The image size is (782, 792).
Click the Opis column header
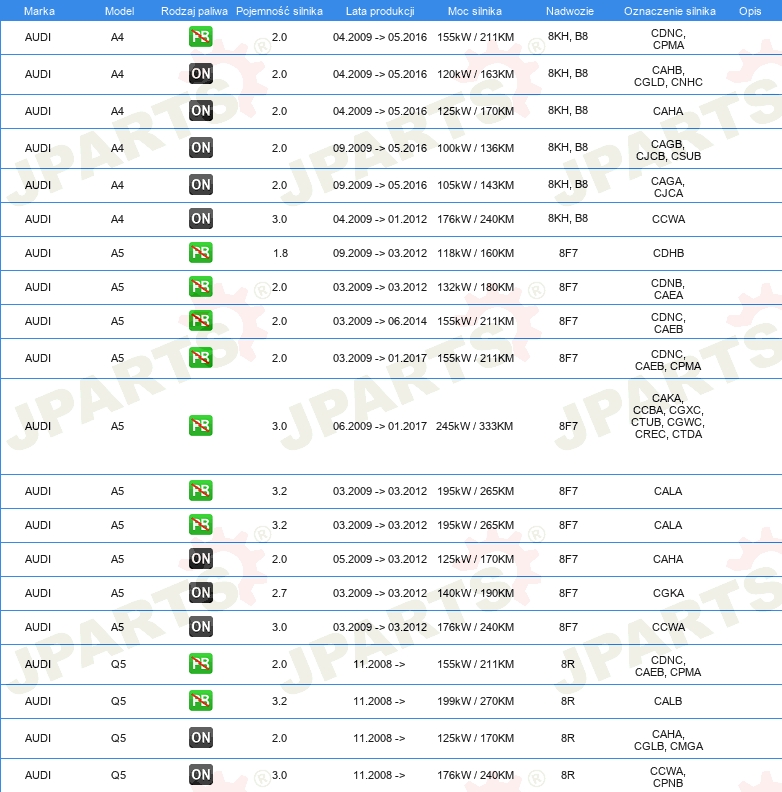click(749, 10)
